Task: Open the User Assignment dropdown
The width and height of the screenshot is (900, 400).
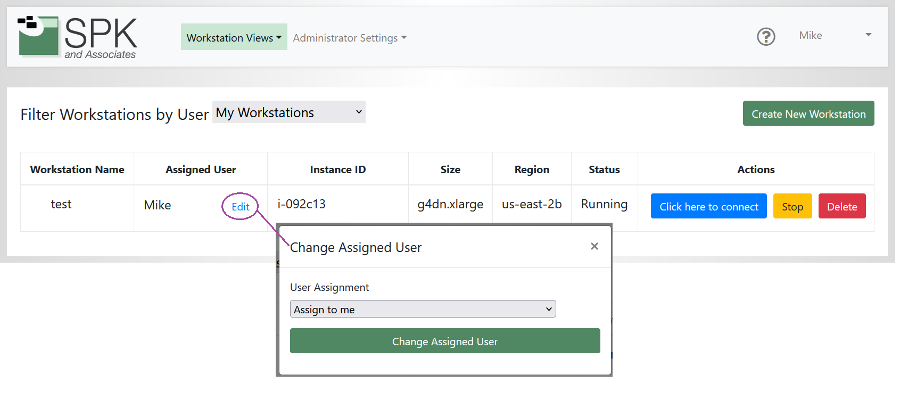Action: 423,309
